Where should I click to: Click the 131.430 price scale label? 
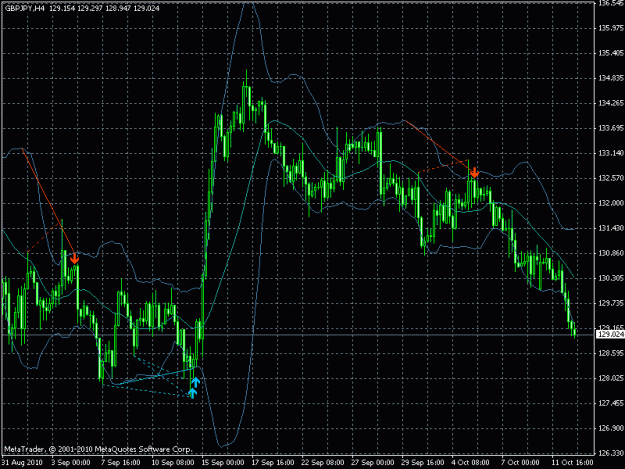click(x=611, y=228)
